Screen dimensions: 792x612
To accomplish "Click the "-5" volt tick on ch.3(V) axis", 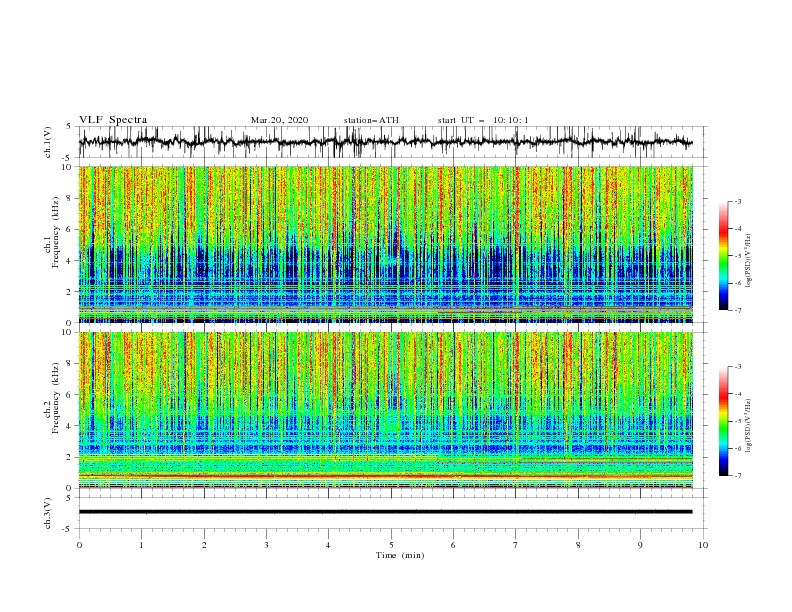I will [68, 529].
